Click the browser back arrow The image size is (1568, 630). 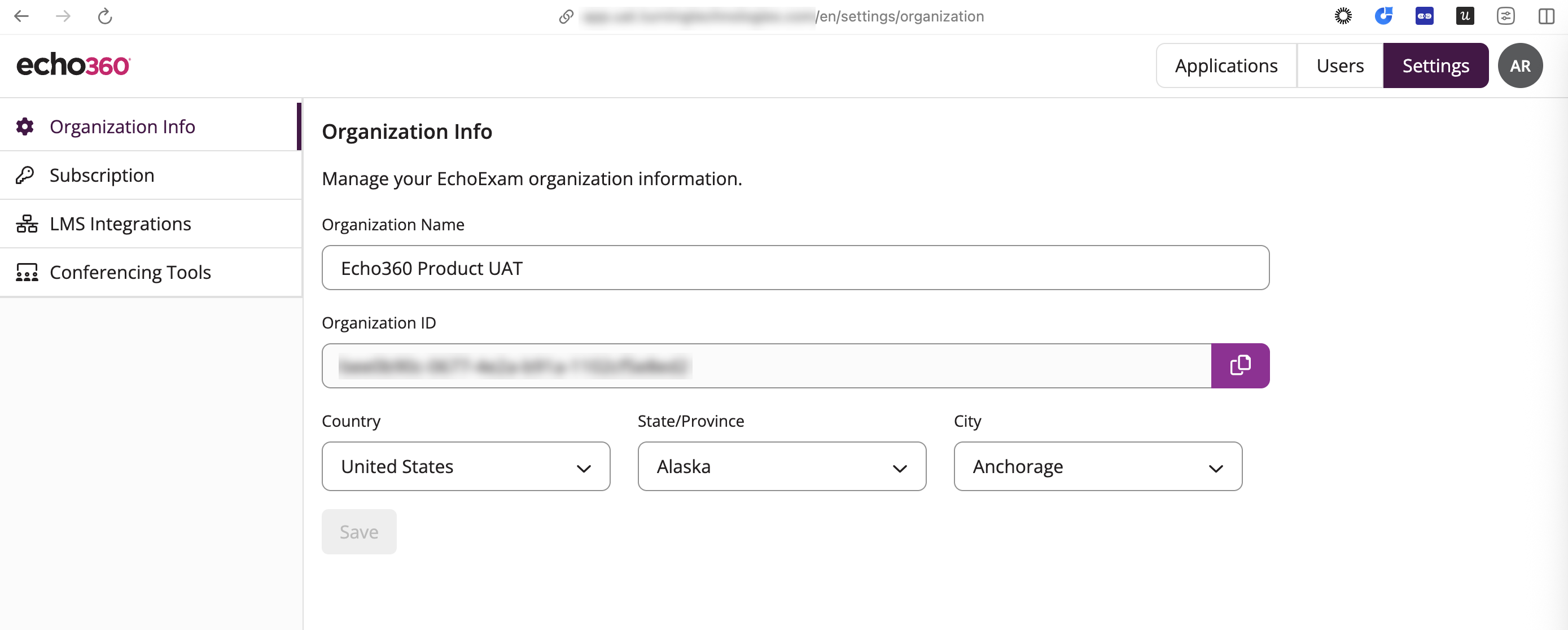coord(22,16)
